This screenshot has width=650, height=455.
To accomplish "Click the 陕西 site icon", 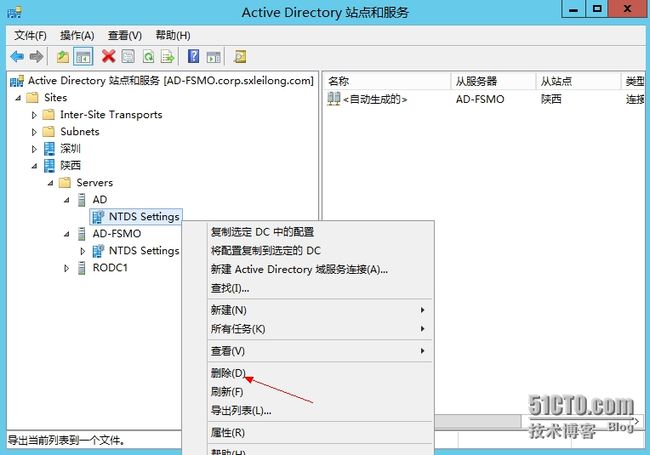I will pos(49,166).
